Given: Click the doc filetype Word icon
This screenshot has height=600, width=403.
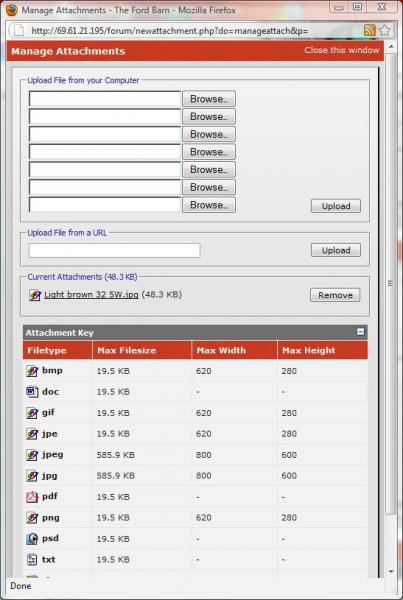Looking at the screenshot, I should click(x=32, y=392).
